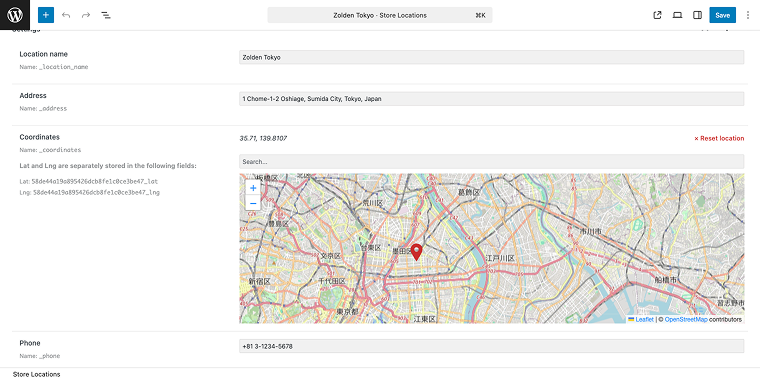Select the _address field name text
760x380 pixels.
(x=53, y=109)
